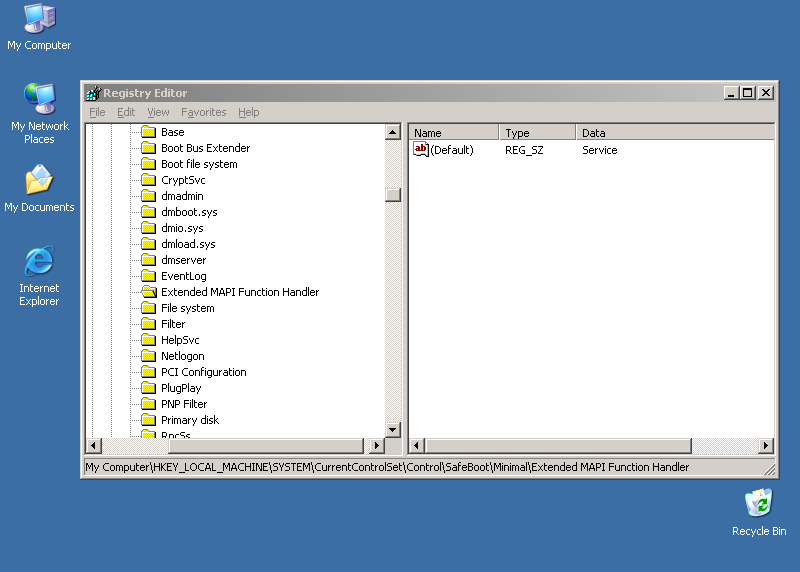Image resolution: width=800 pixels, height=572 pixels.
Task: Click the Base key folder icon
Action: (x=148, y=132)
